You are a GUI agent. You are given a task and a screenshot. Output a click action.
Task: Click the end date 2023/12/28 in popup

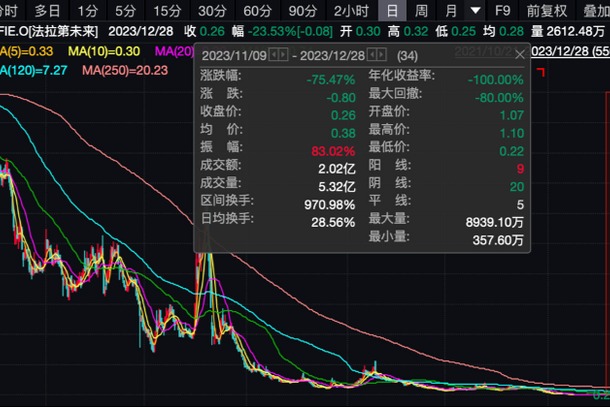pos(333,56)
